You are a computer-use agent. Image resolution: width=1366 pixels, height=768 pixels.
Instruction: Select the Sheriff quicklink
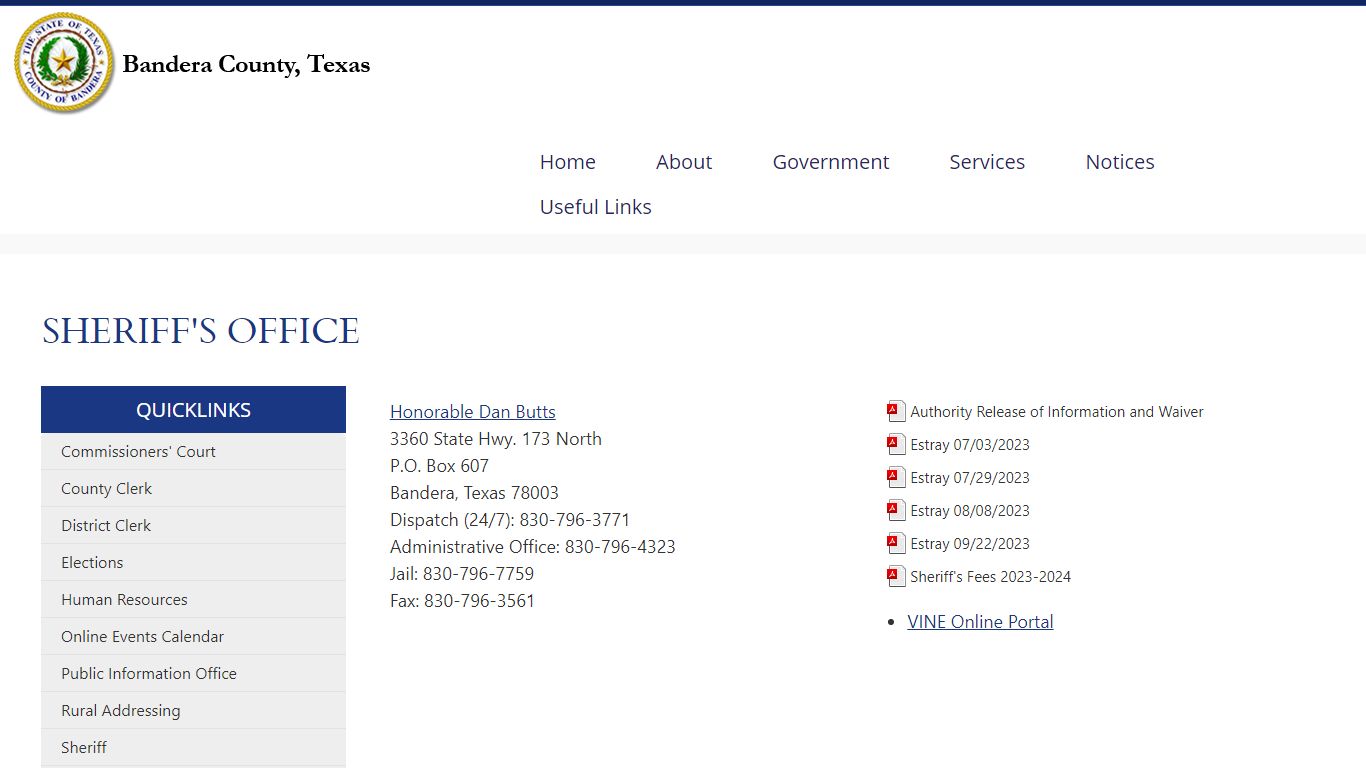[193, 748]
